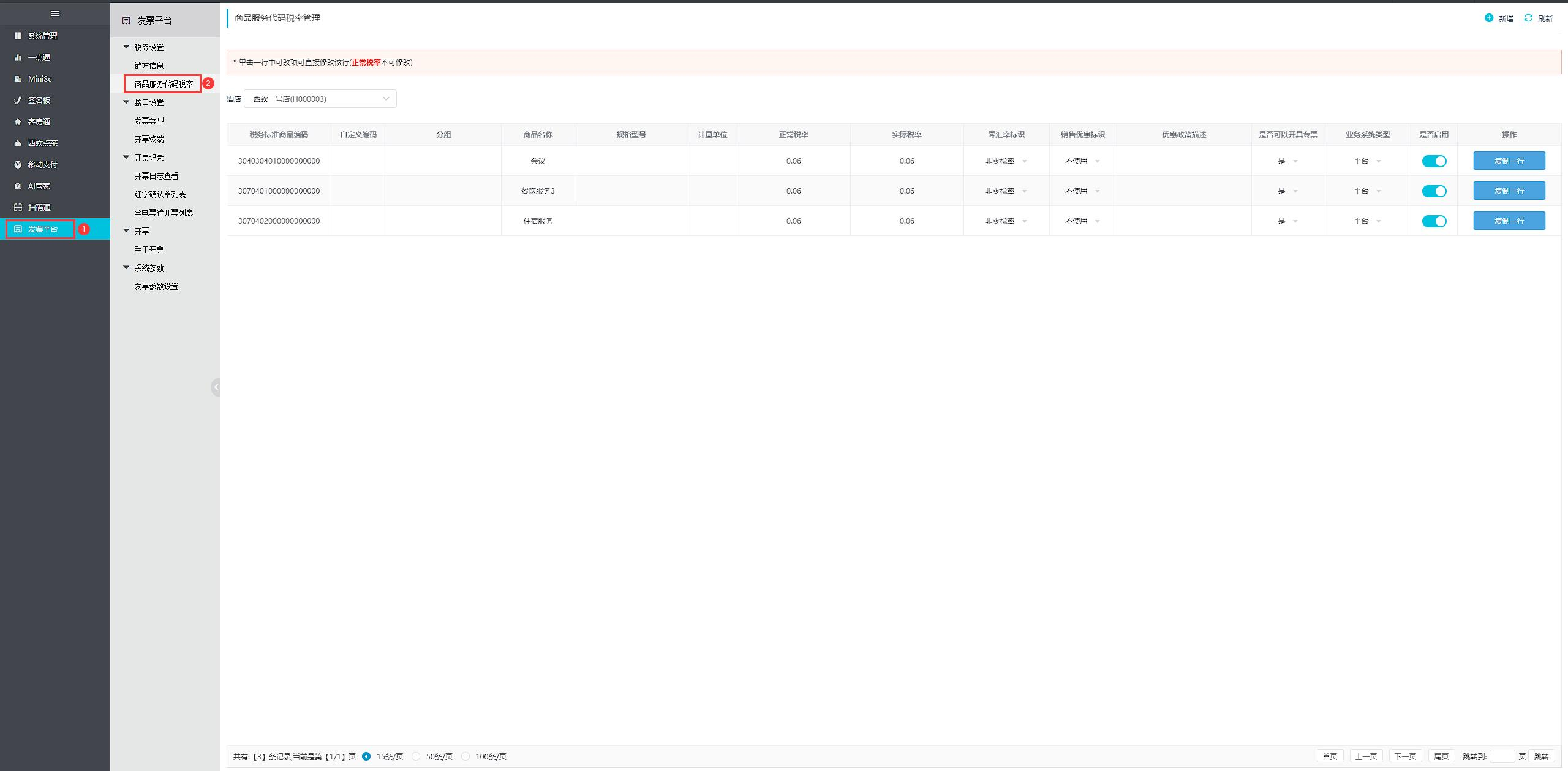Go to 首页 first page
The height and width of the screenshot is (771, 1568).
click(1330, 756)
